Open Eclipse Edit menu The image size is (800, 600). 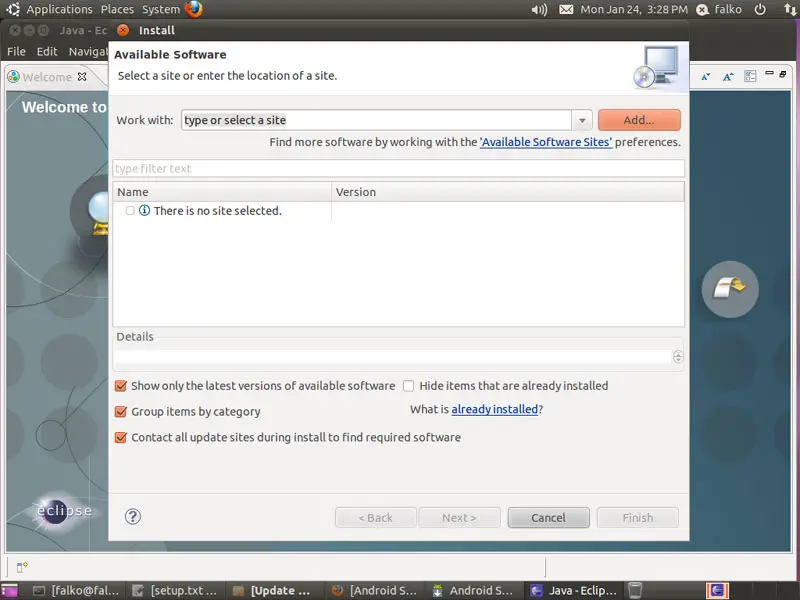(x=47, y=52)
